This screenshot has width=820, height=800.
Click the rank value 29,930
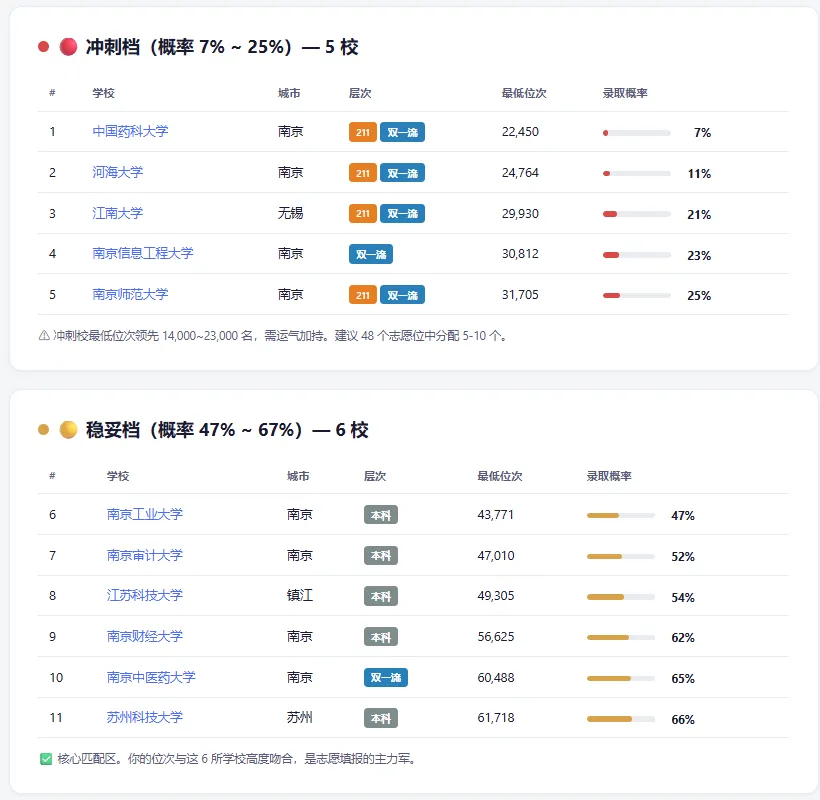tap(520, 213)
